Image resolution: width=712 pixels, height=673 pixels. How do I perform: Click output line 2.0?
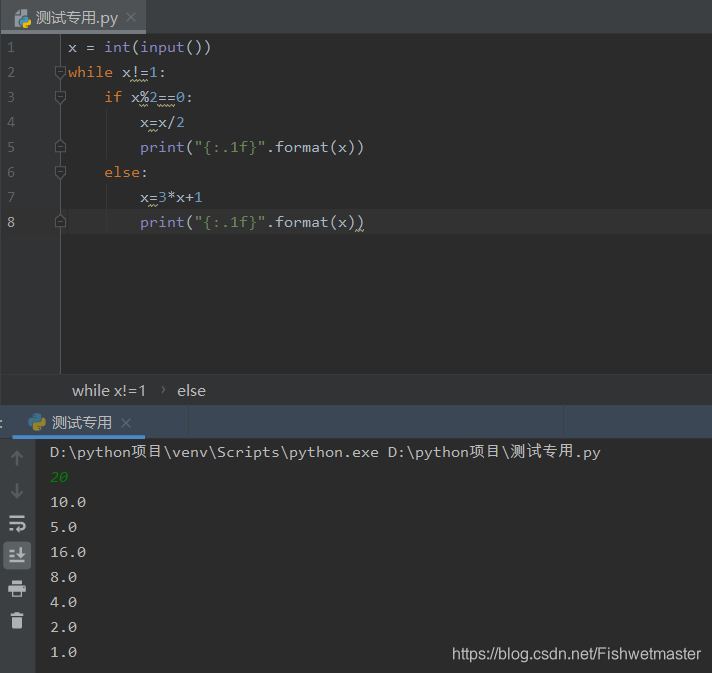click(x=64, y=627)
